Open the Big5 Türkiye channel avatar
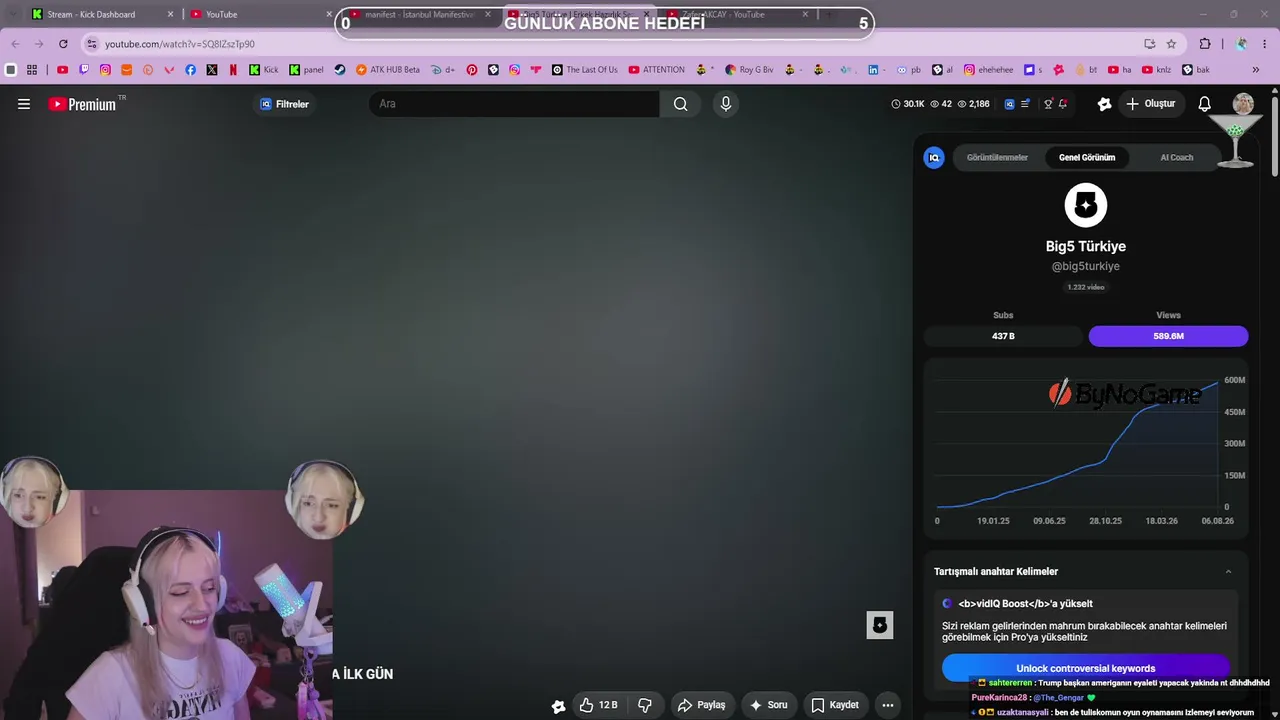This screenshot has width=1280, height=720. (1086, 205)
